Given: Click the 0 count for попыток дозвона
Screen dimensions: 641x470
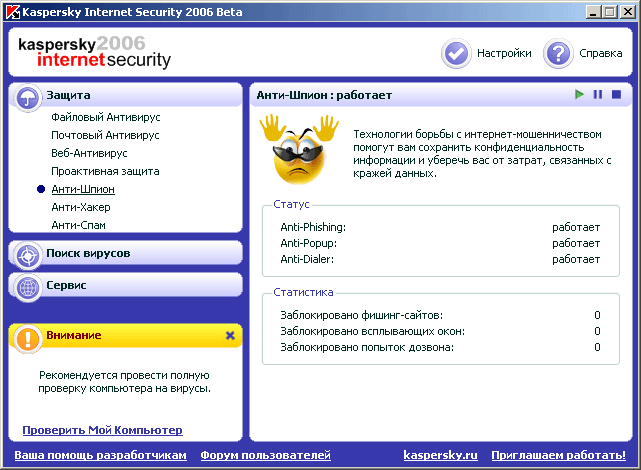Looking at the screenshot, I should click(x=597, y=347).
